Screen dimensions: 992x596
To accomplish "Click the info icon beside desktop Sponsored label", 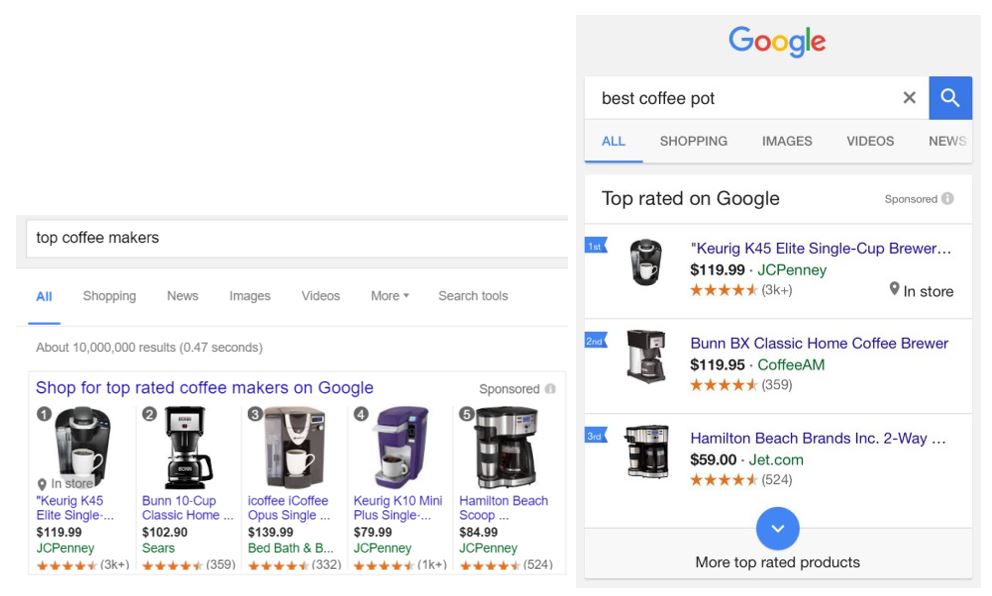I will click(550, 388).
